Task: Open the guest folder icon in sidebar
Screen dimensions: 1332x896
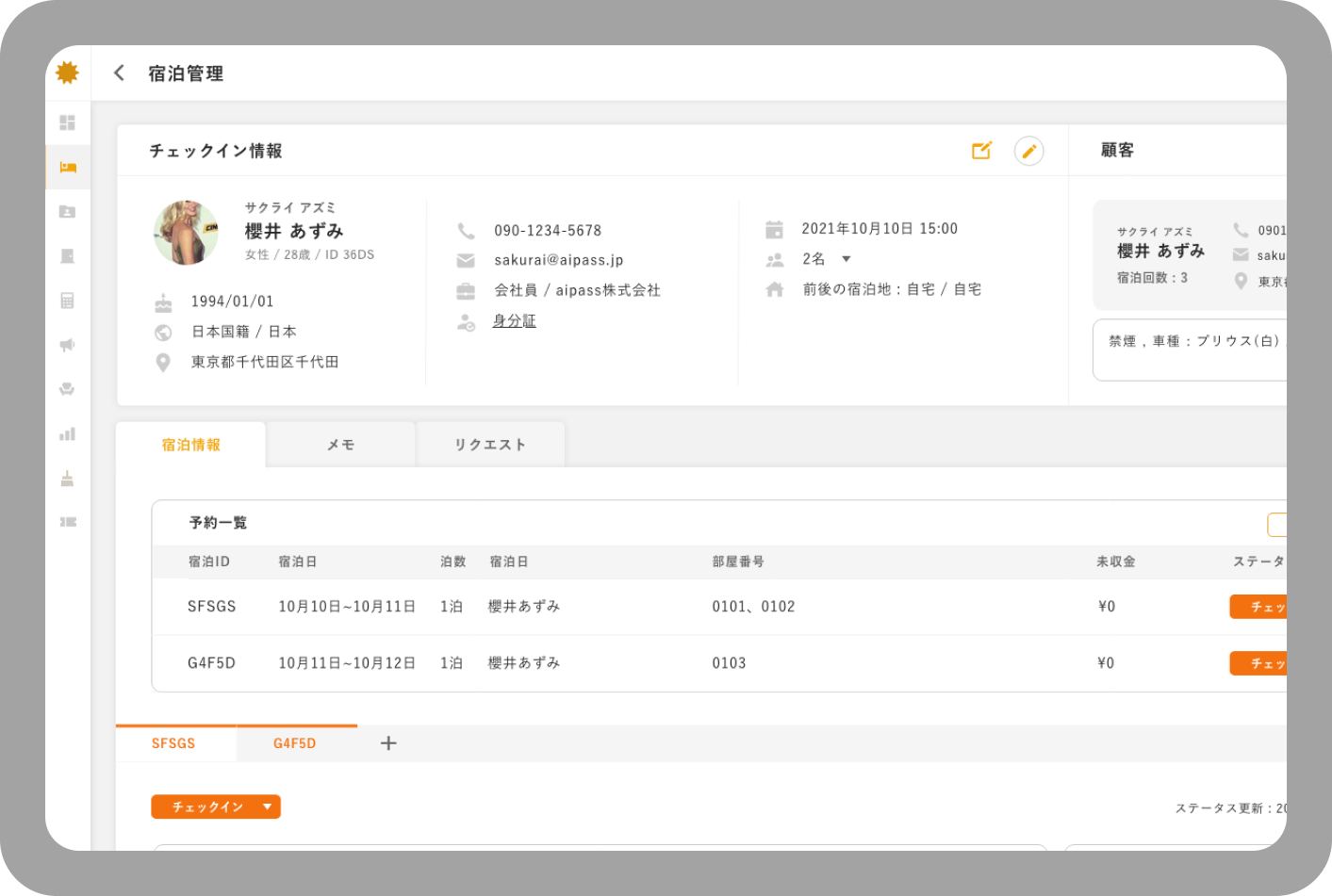Action: [67, 212]
